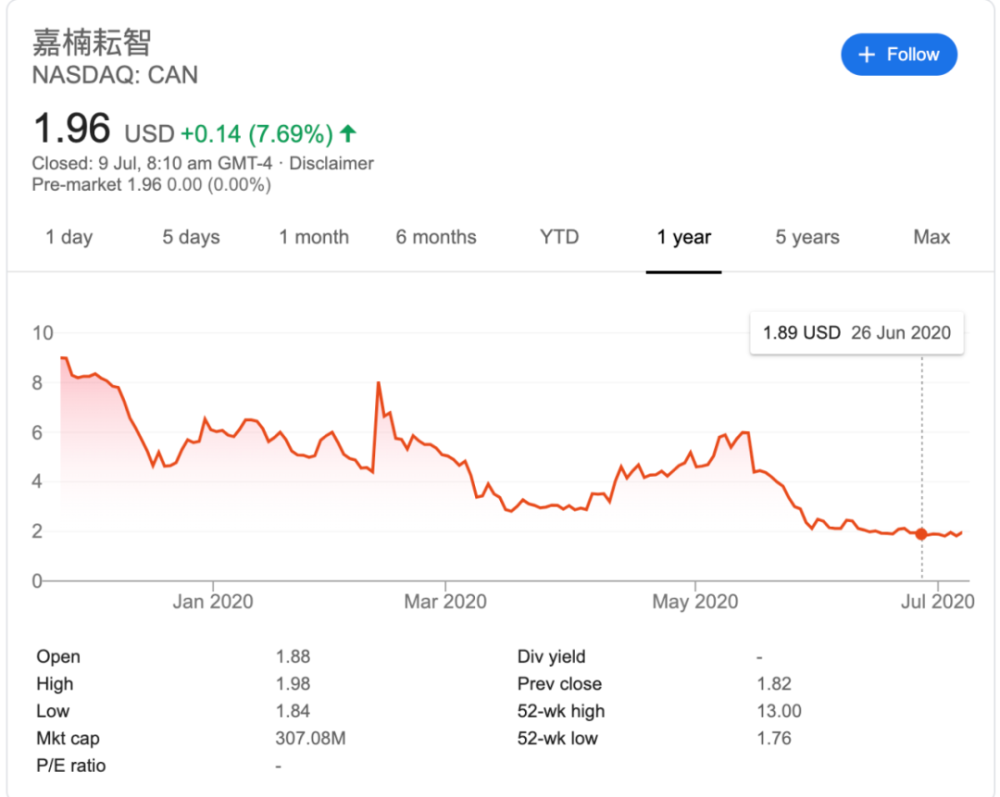Click the Mkt cap value 307.08M
Screen dimensions: 1000x797
coord(311,738)
